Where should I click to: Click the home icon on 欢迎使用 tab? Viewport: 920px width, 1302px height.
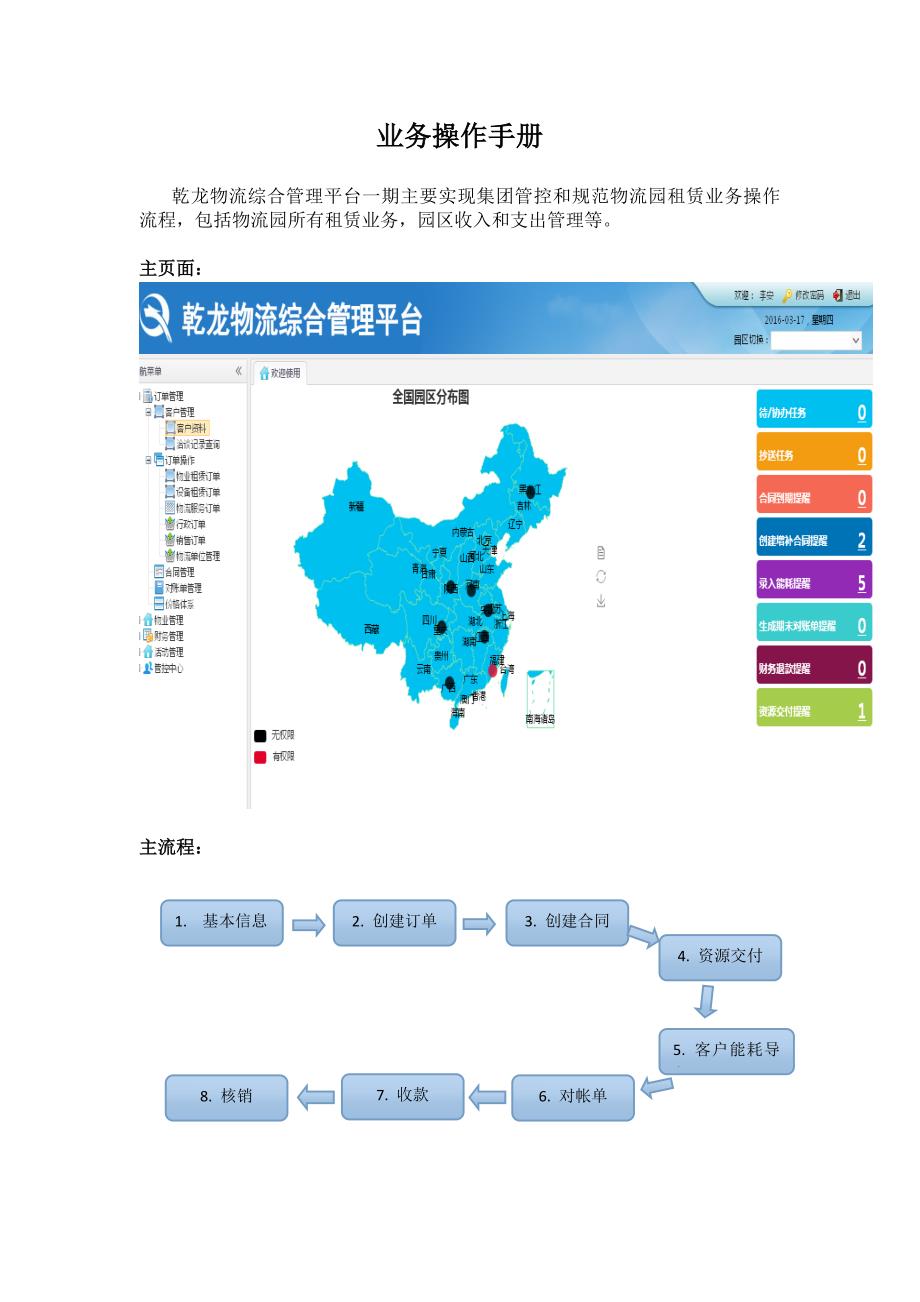tap(264, 373)
